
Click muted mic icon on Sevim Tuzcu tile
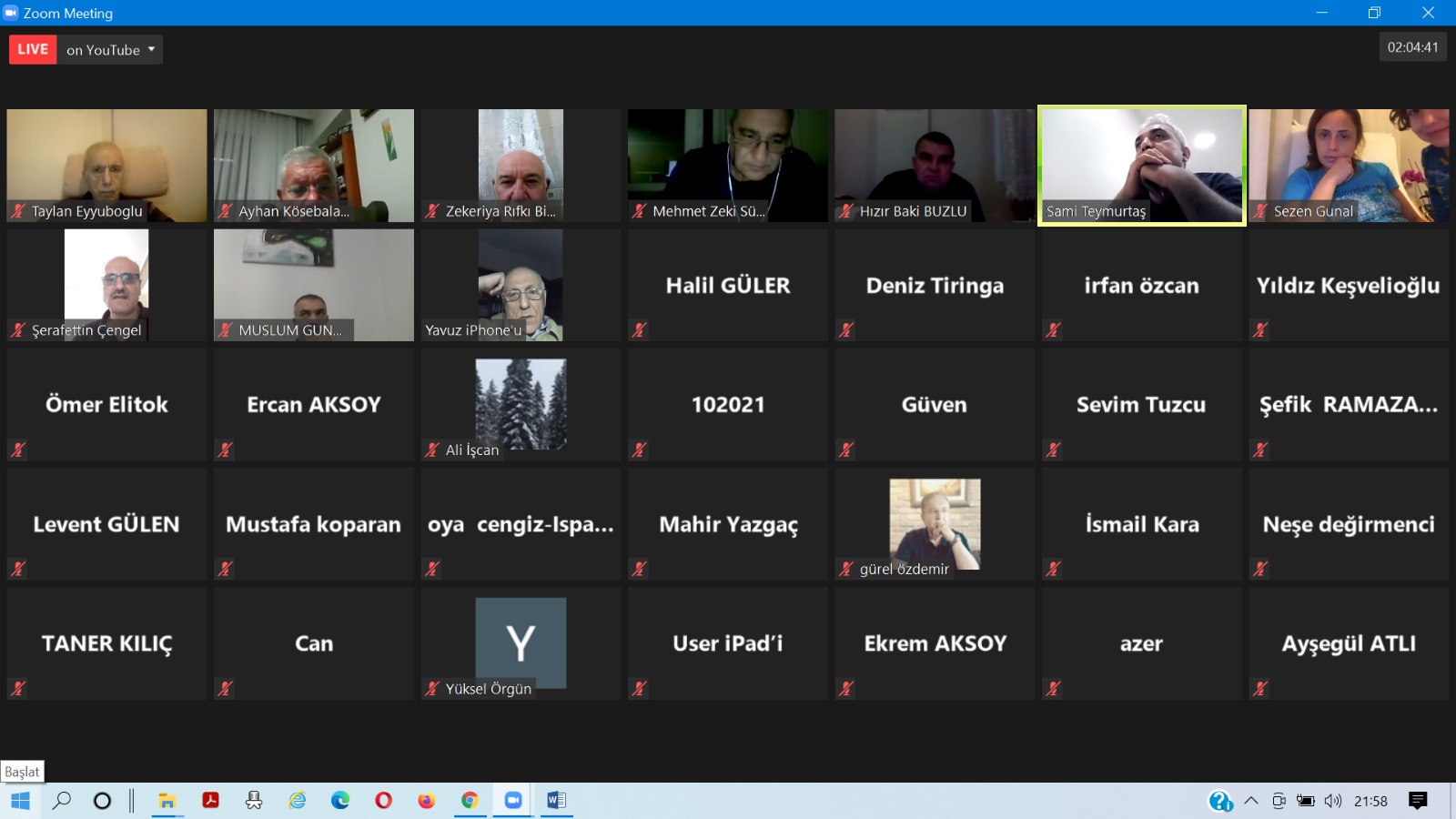pyautogui.click(x=1054, y=450)
